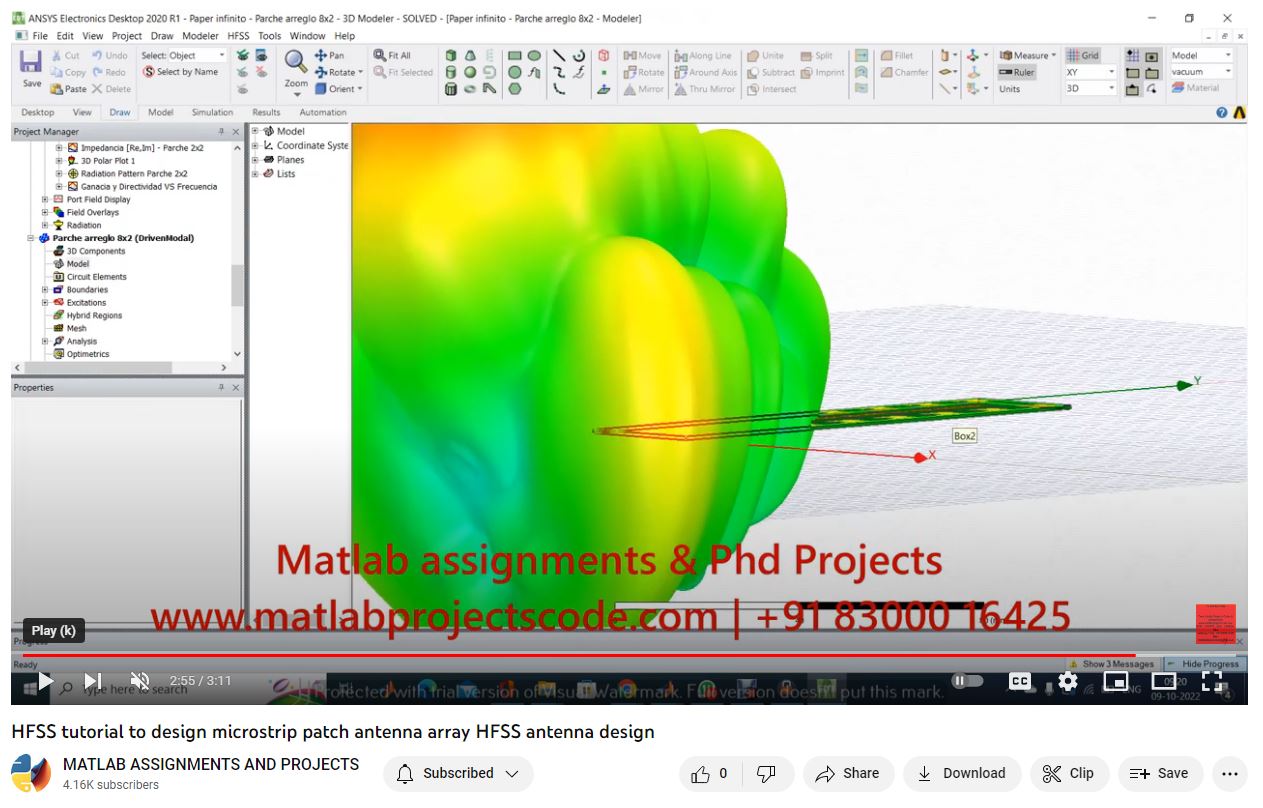Expand the Boundaries tree node

tap(45, 290)
